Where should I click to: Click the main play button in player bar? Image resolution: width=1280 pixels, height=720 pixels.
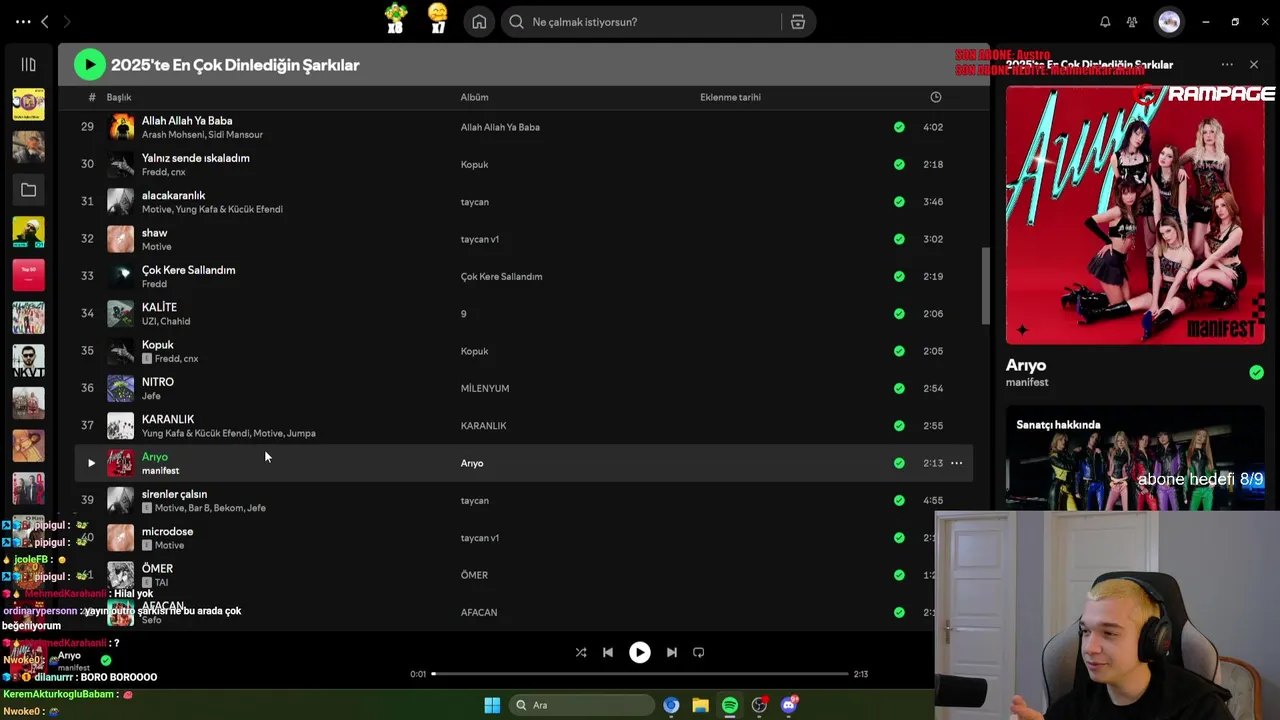point(640,652)
